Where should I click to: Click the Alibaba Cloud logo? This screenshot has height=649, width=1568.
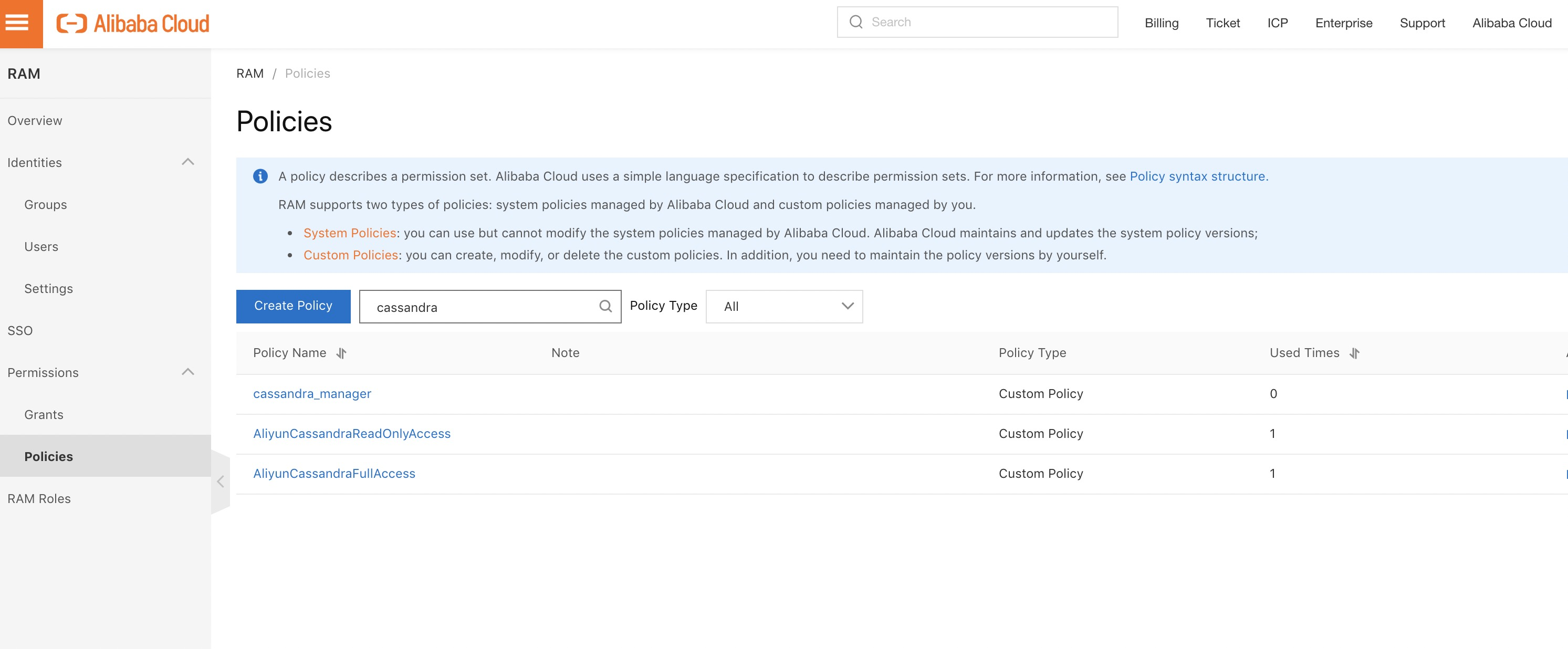coord(133,24)
